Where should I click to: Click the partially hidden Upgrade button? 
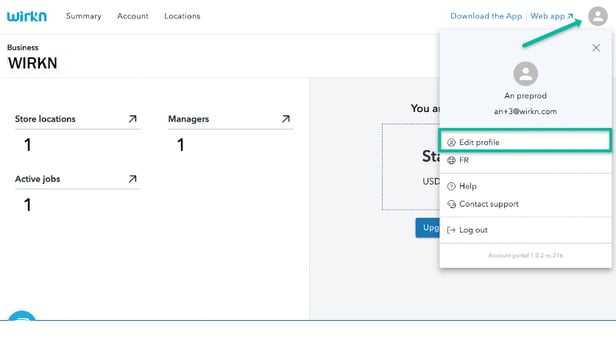coord(428,228)
